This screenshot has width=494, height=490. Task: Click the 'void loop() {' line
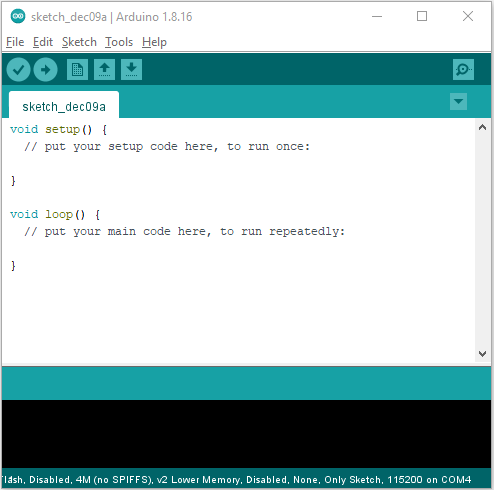click(55, 214)
